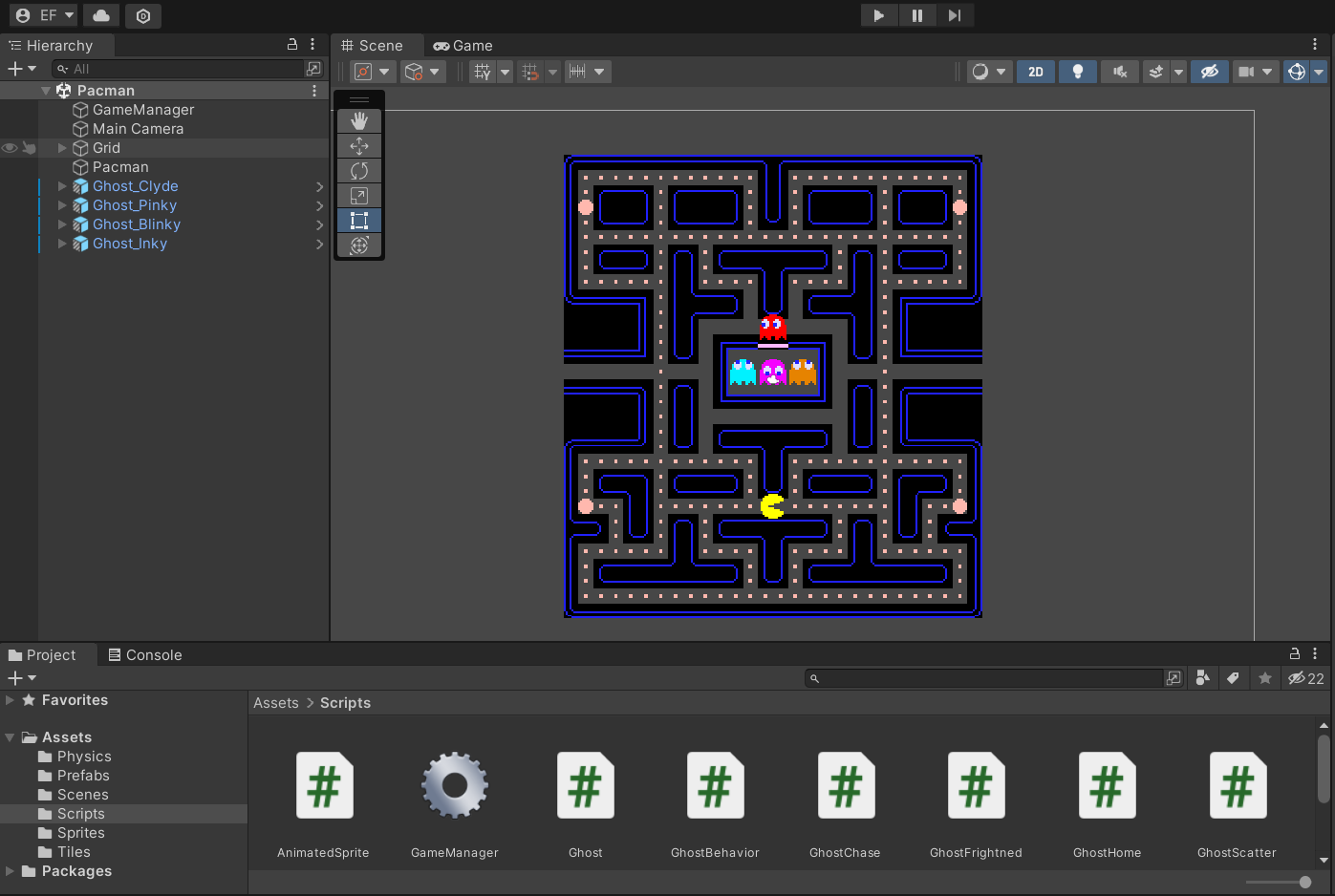Switch to the Console tab
1335x896 pixels.
click(x=144, y=654)
